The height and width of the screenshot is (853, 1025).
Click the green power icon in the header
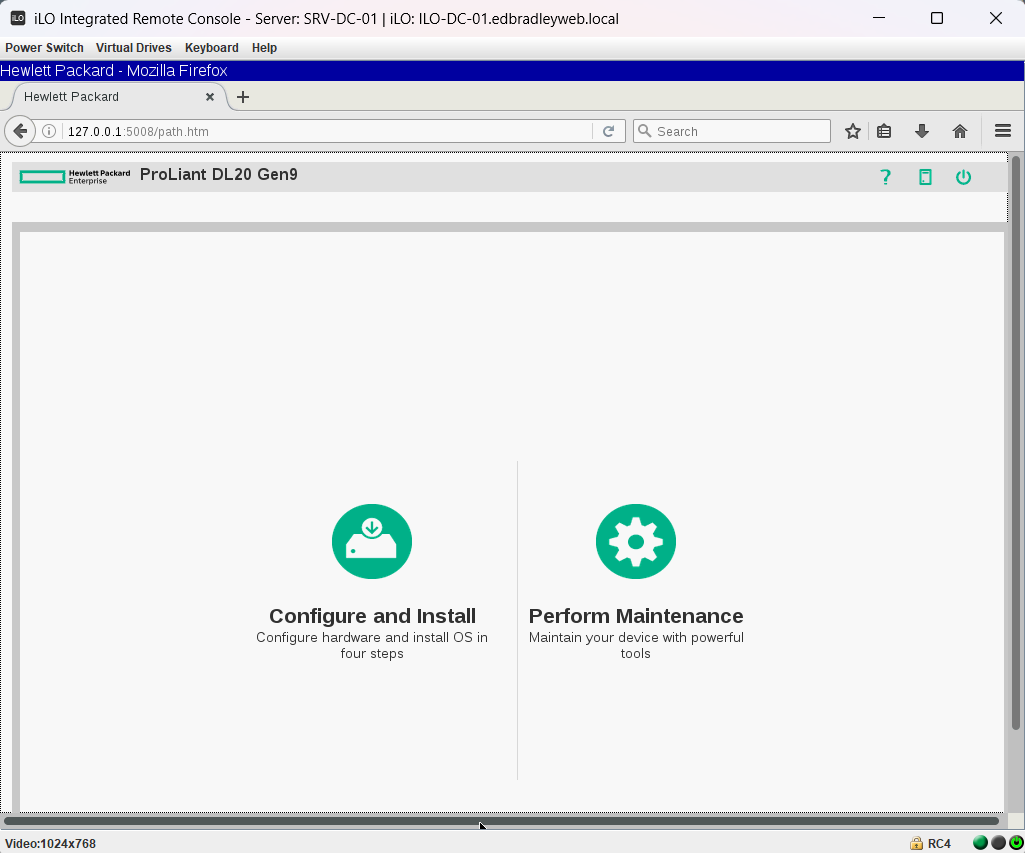[962, 177]
